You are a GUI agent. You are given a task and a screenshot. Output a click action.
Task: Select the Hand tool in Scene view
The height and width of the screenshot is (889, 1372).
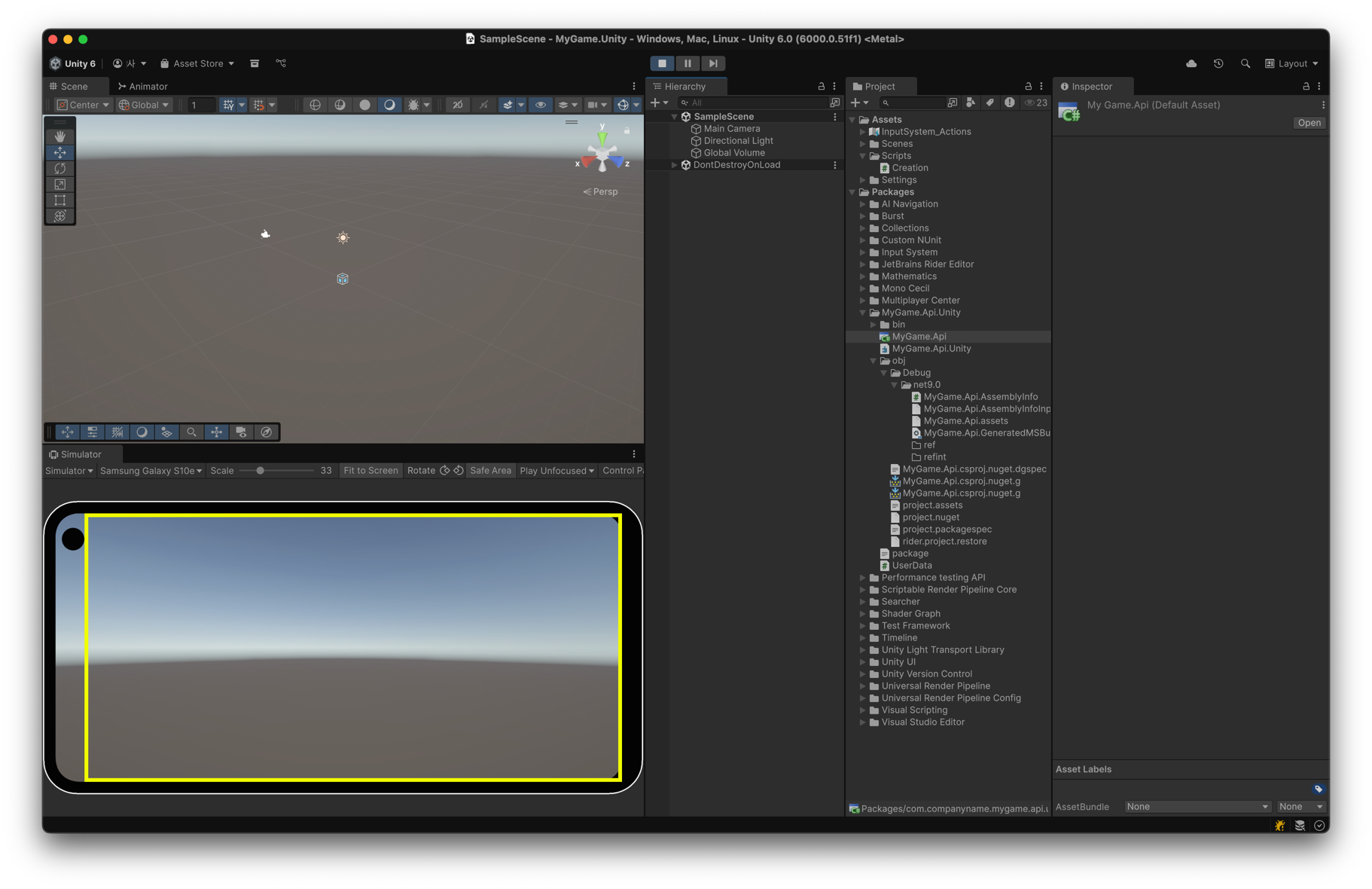[60, 136]
